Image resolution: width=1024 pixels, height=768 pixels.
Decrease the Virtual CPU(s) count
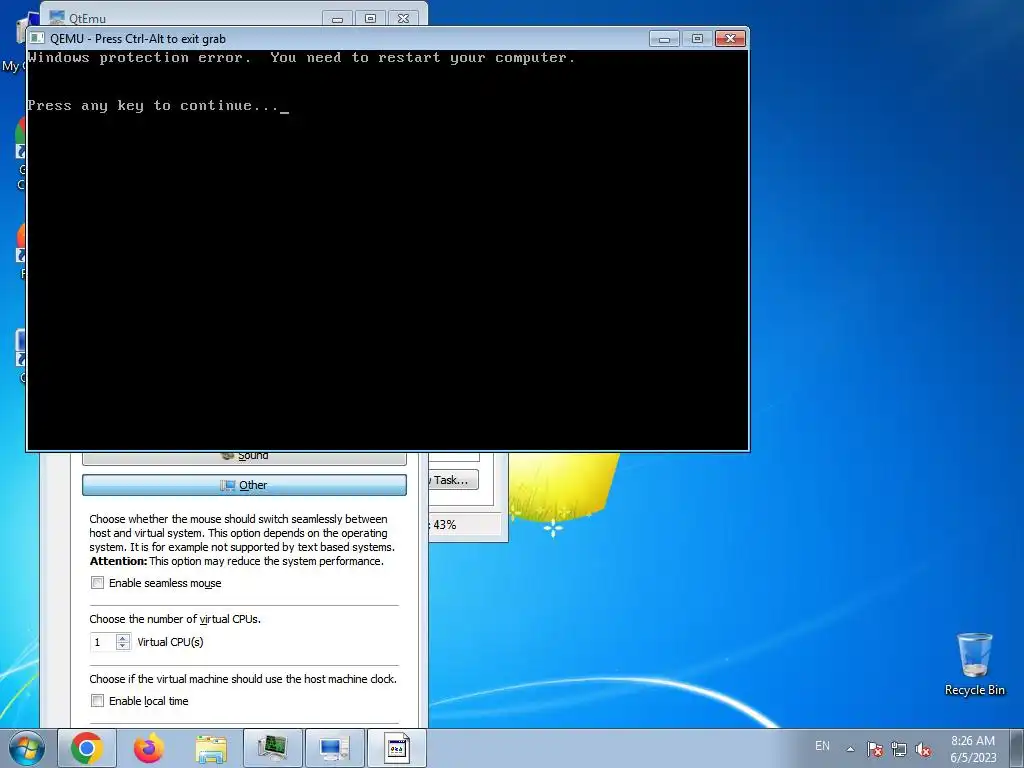(123, 646)
